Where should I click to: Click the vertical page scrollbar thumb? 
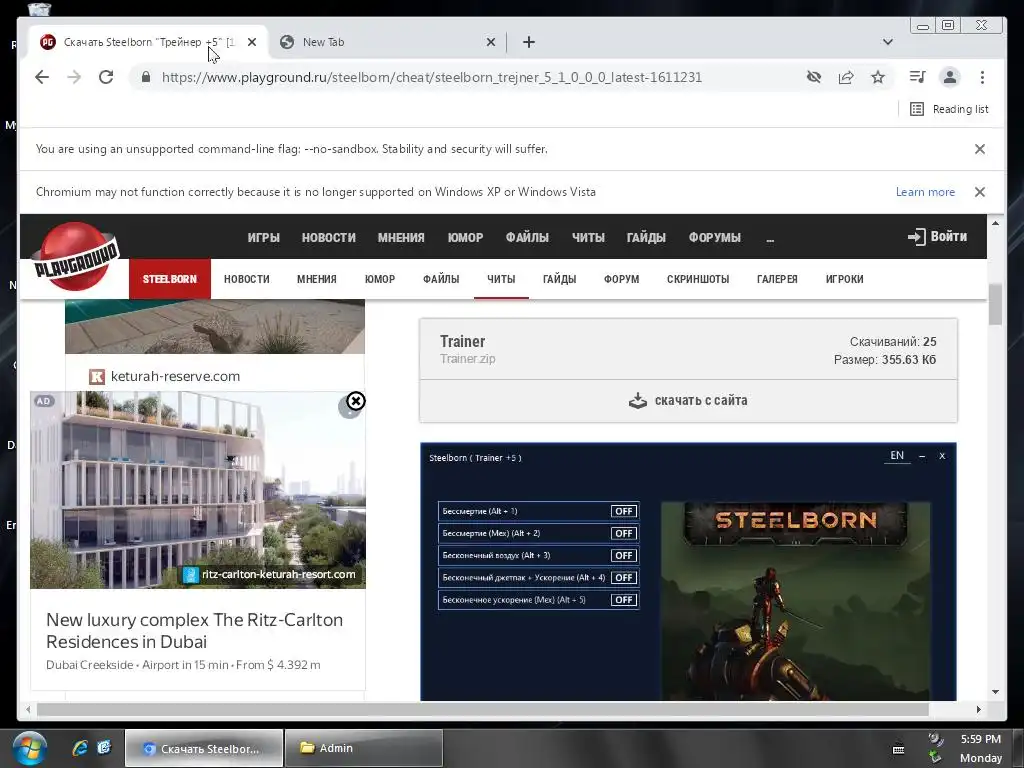[995, 304]
